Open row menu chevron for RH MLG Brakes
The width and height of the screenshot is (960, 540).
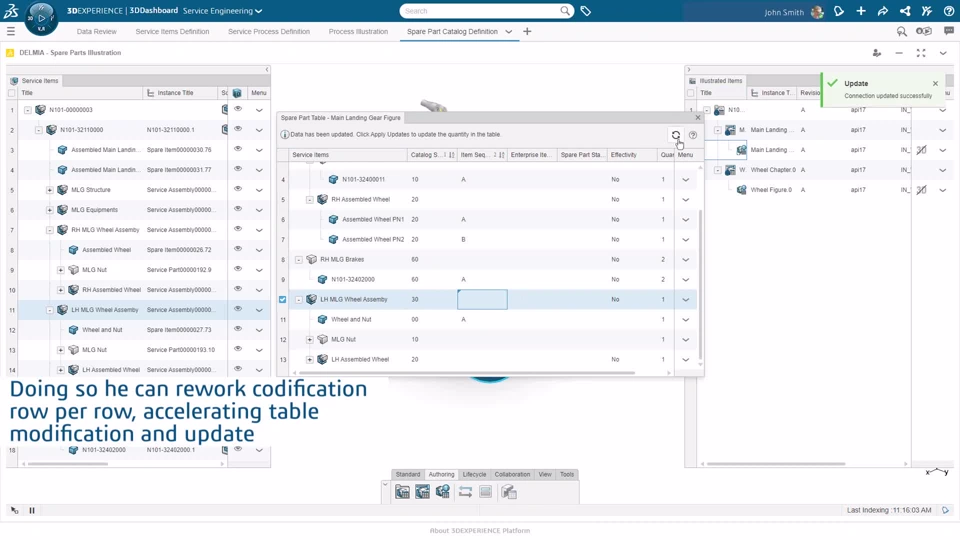(x=686, y=260)
